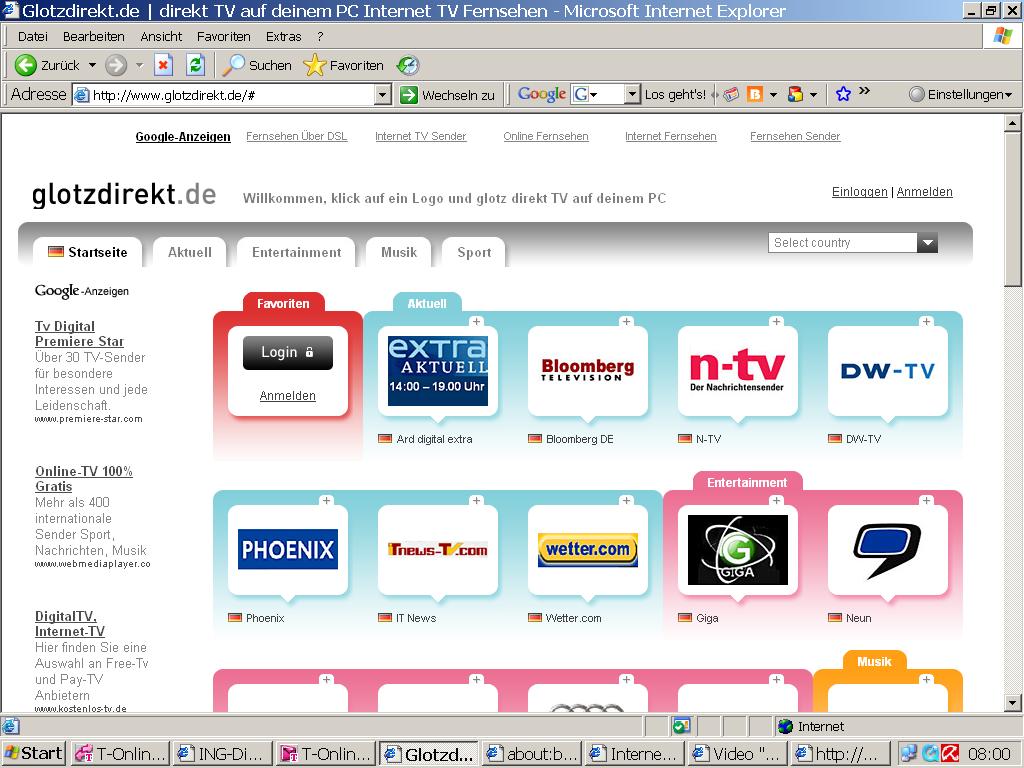
Task: Open the wetter.com channel logo
Action: click(588, 550)
